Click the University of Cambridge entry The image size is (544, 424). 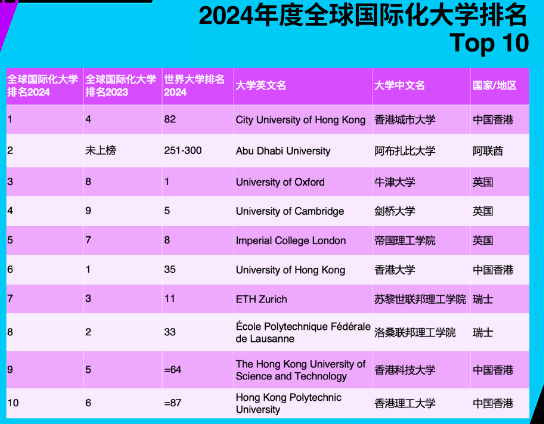click(x=290, y=211)
